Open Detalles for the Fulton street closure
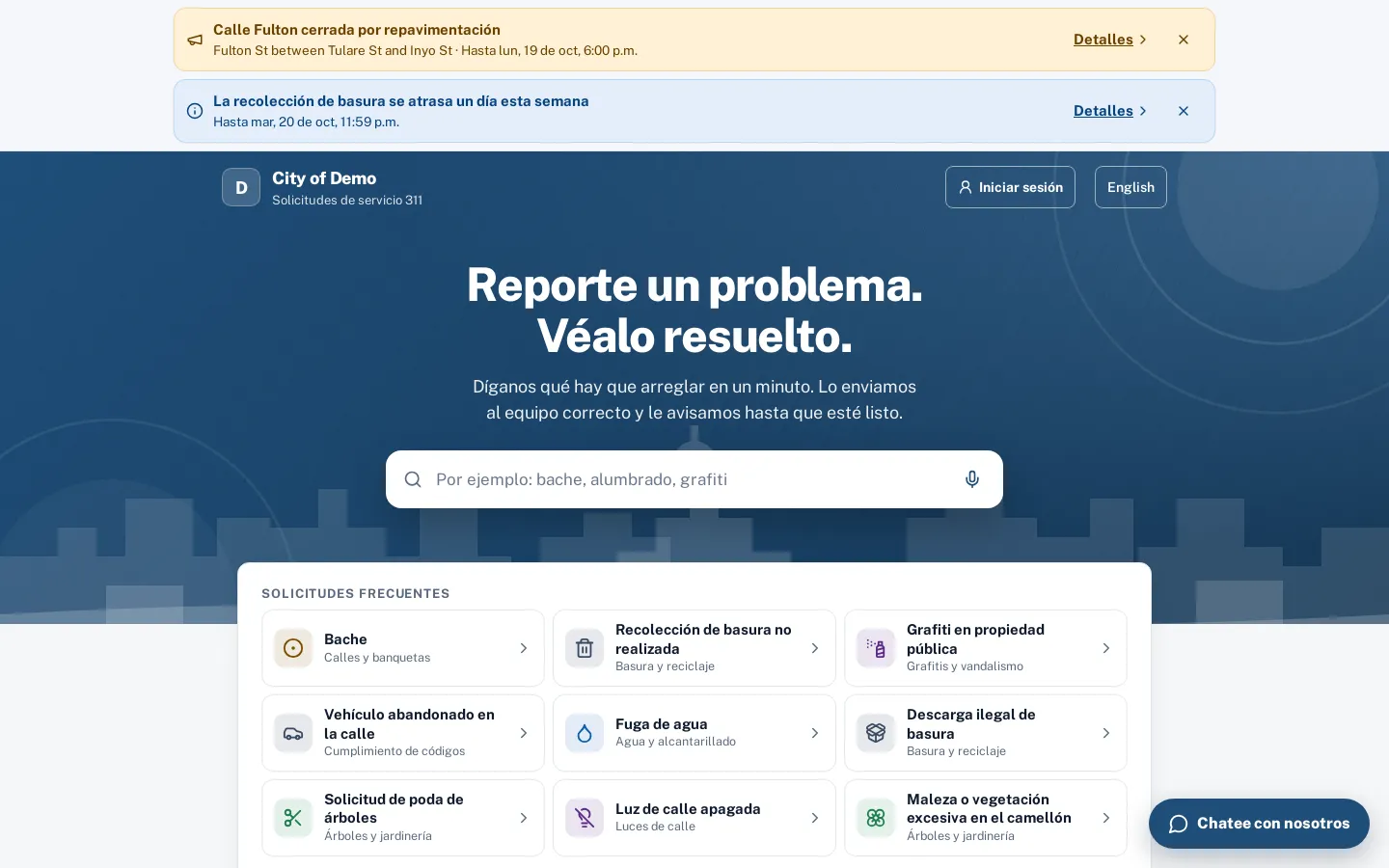1389x868 pixels. [x=1110, y=40]
